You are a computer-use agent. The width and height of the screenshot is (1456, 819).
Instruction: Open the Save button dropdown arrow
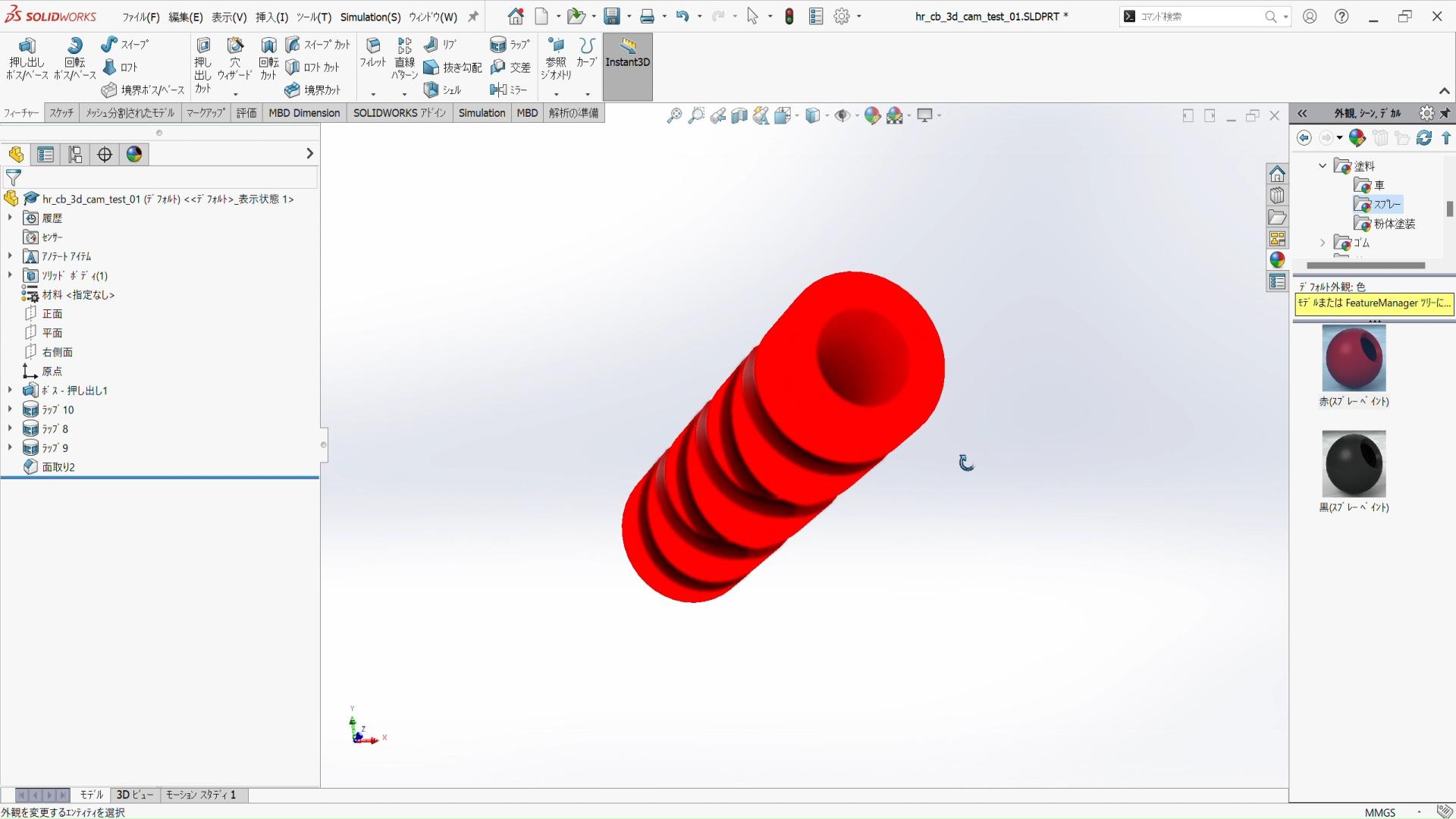point(629,16)
